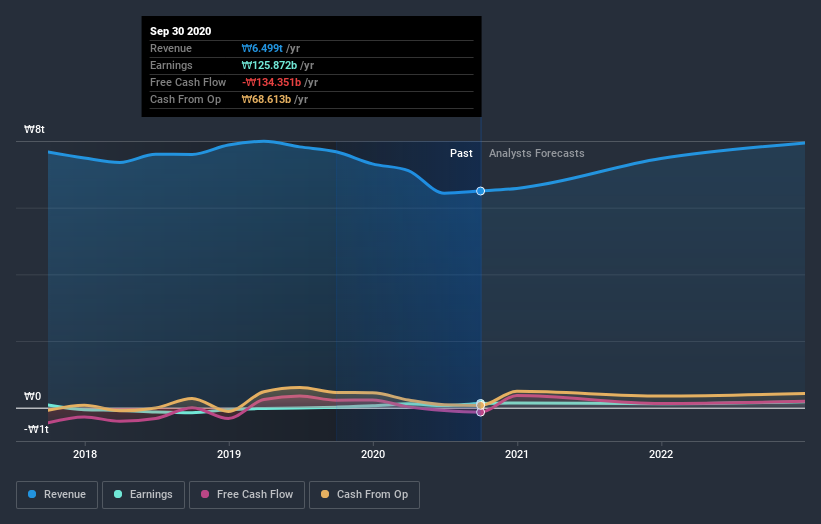Click the ₩8t y-axis label
Screen dimensions: 821x524
tap(34, 129)
